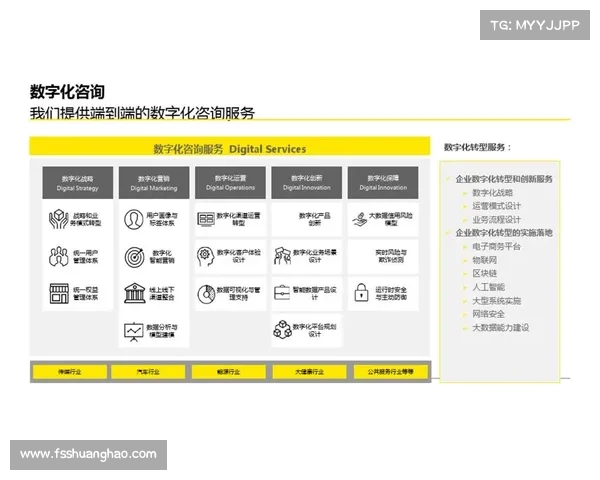The image size is (600, 480).
Task: Click the 大健康行业 yellow industry box
Action: [309, 372]
